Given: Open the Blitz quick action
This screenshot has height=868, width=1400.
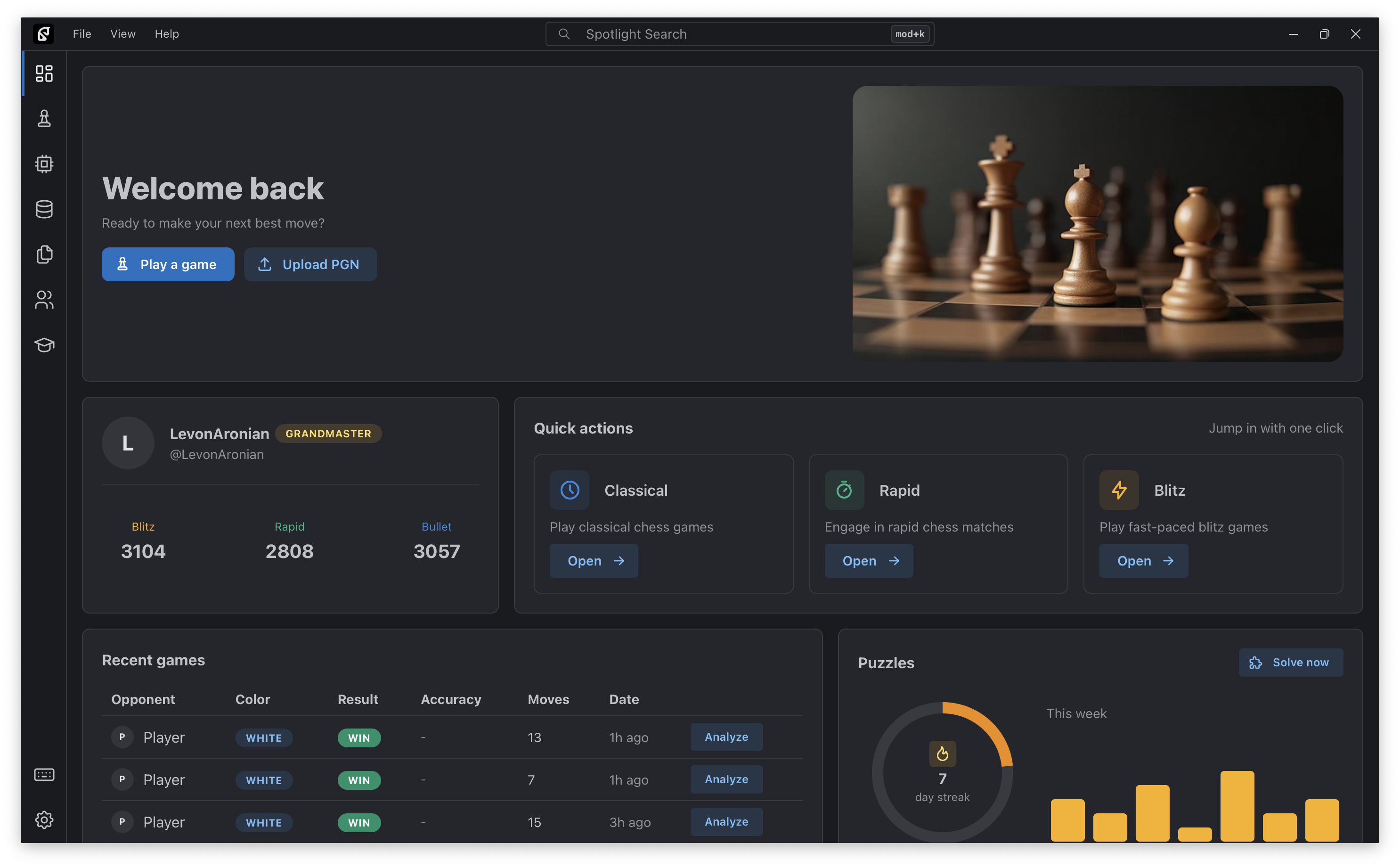Looking at the screenshot, I should click(x=1143, y=561).
